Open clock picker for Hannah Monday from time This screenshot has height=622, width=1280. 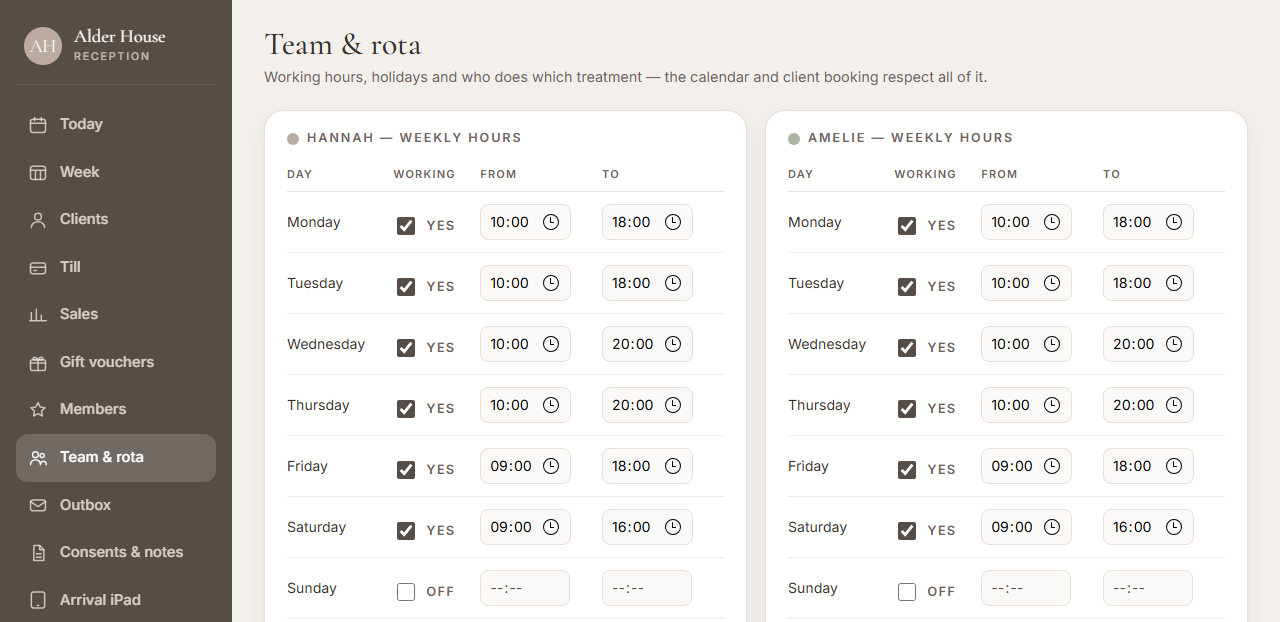[x=551, y=222]
